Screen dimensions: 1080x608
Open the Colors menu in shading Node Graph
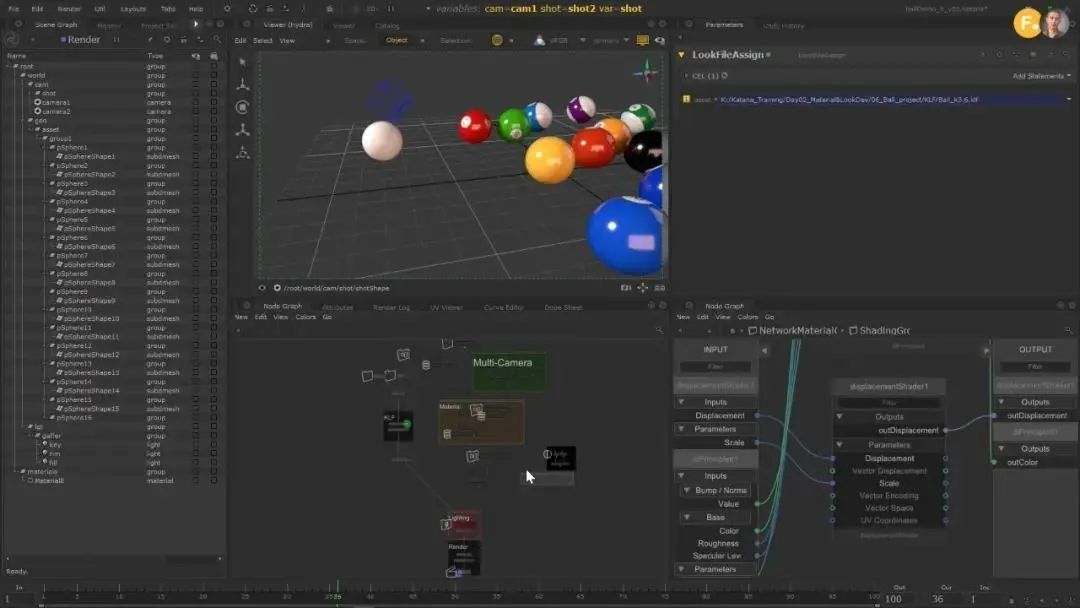click(747, 317)
